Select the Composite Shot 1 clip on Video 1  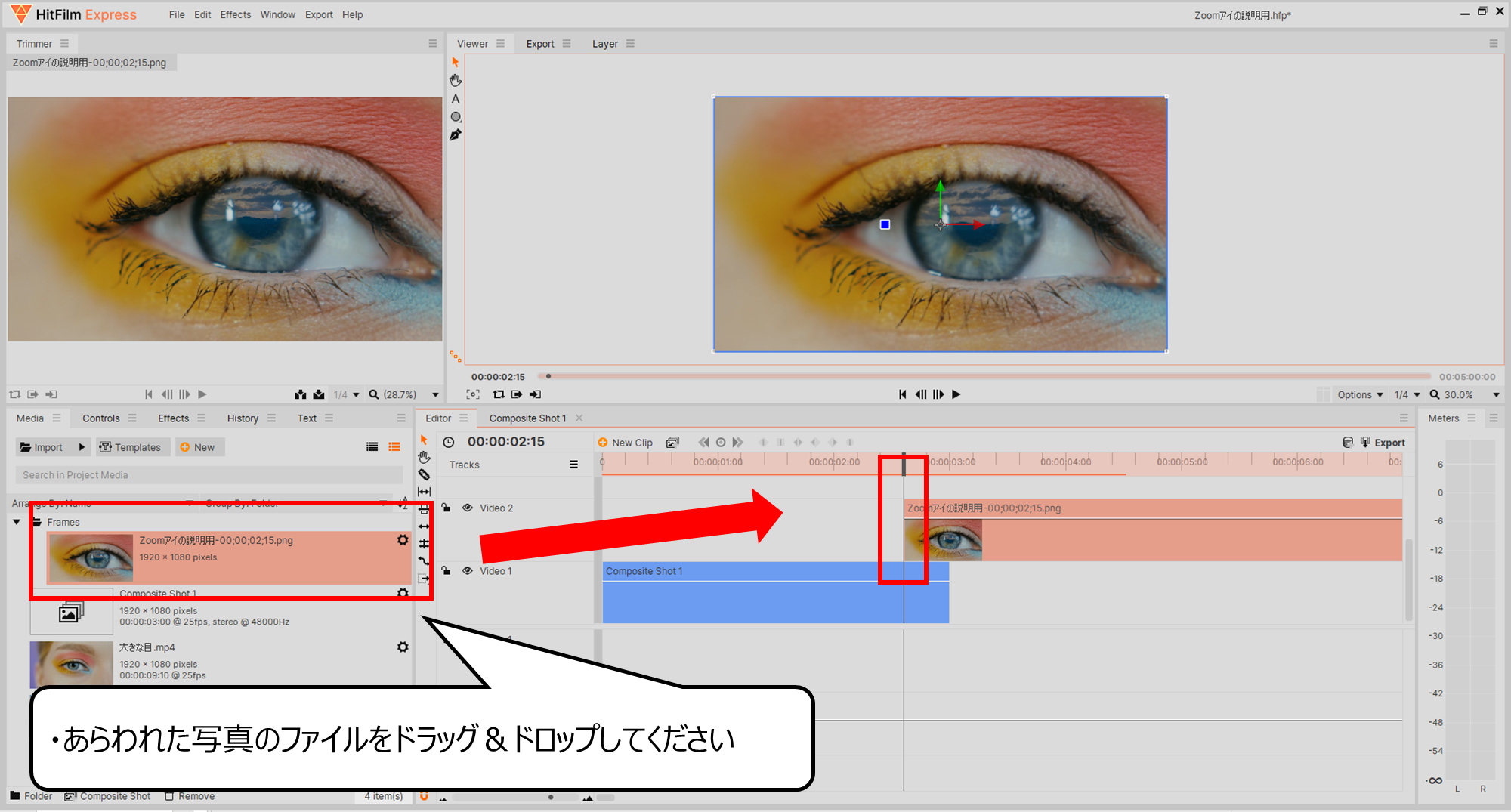(x=776, y=592)
